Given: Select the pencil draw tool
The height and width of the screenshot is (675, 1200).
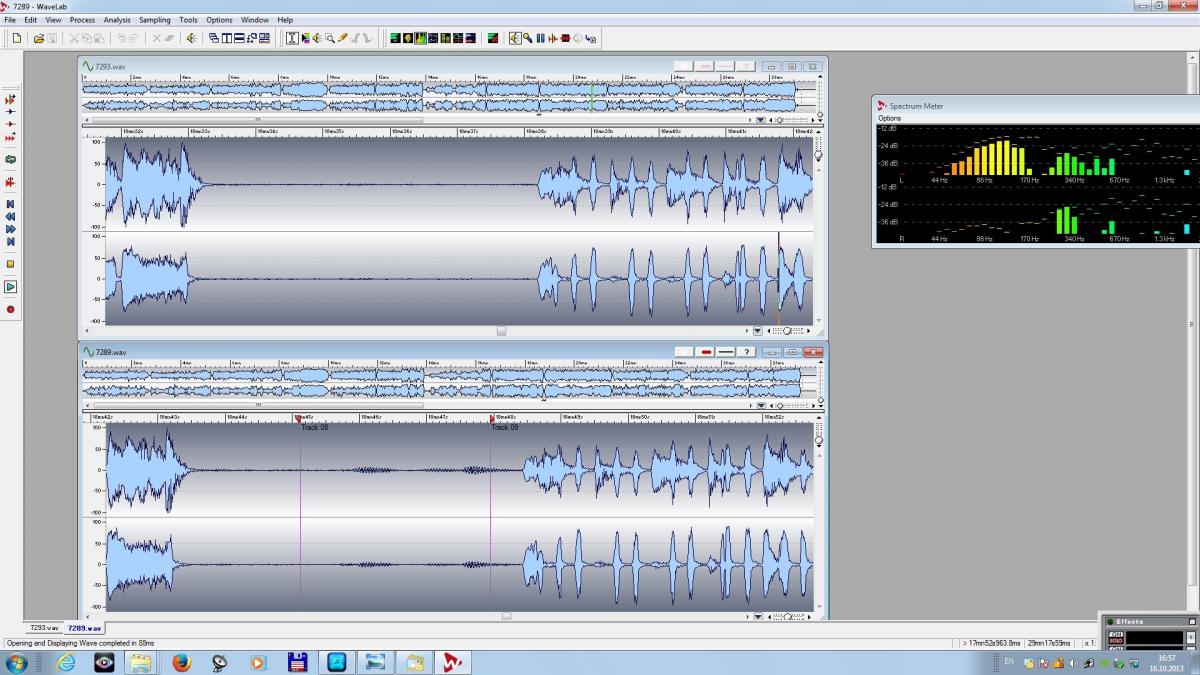Looking at the screenshot, I should pos(342,38).
